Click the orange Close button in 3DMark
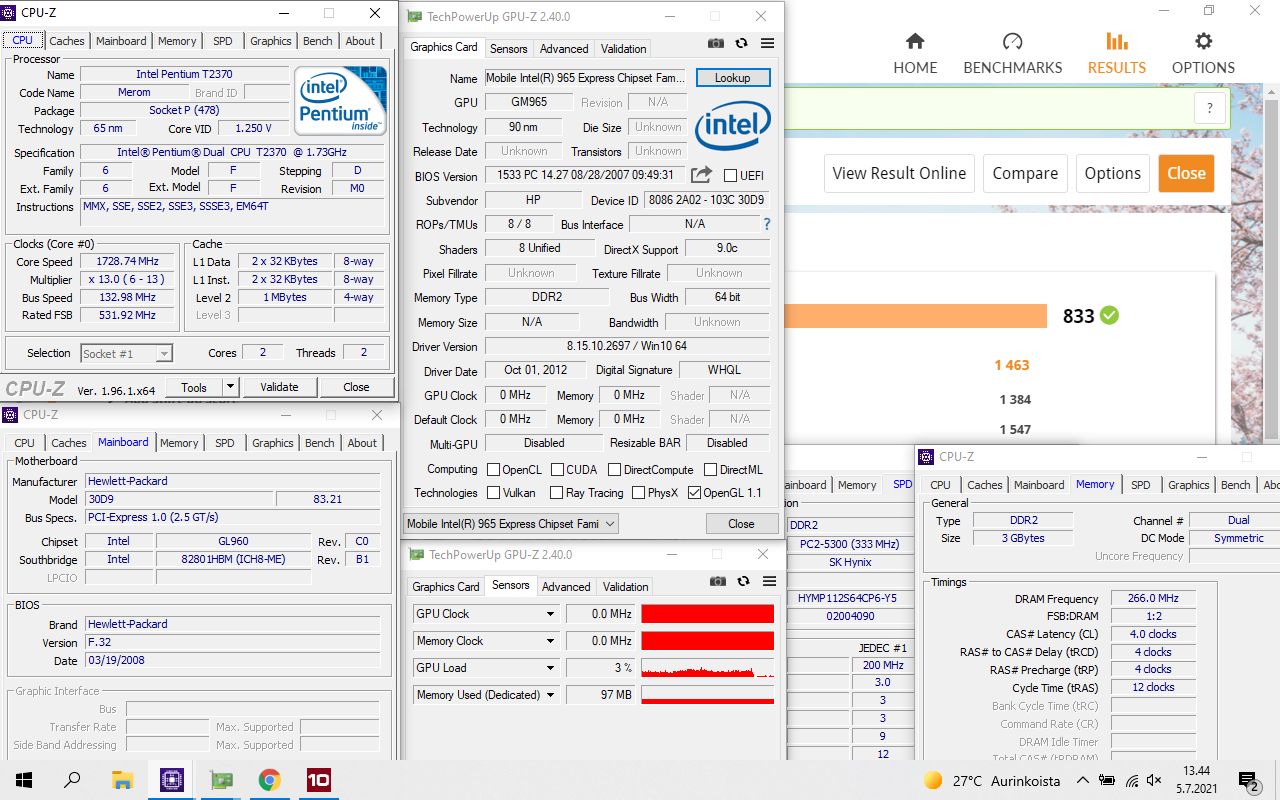 click(1186, 173)
